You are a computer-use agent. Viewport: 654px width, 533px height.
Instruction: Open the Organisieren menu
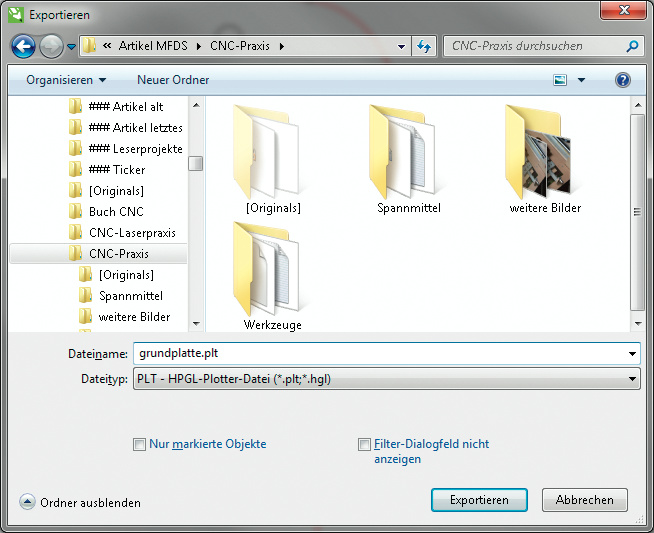click(x=66, y=80)
